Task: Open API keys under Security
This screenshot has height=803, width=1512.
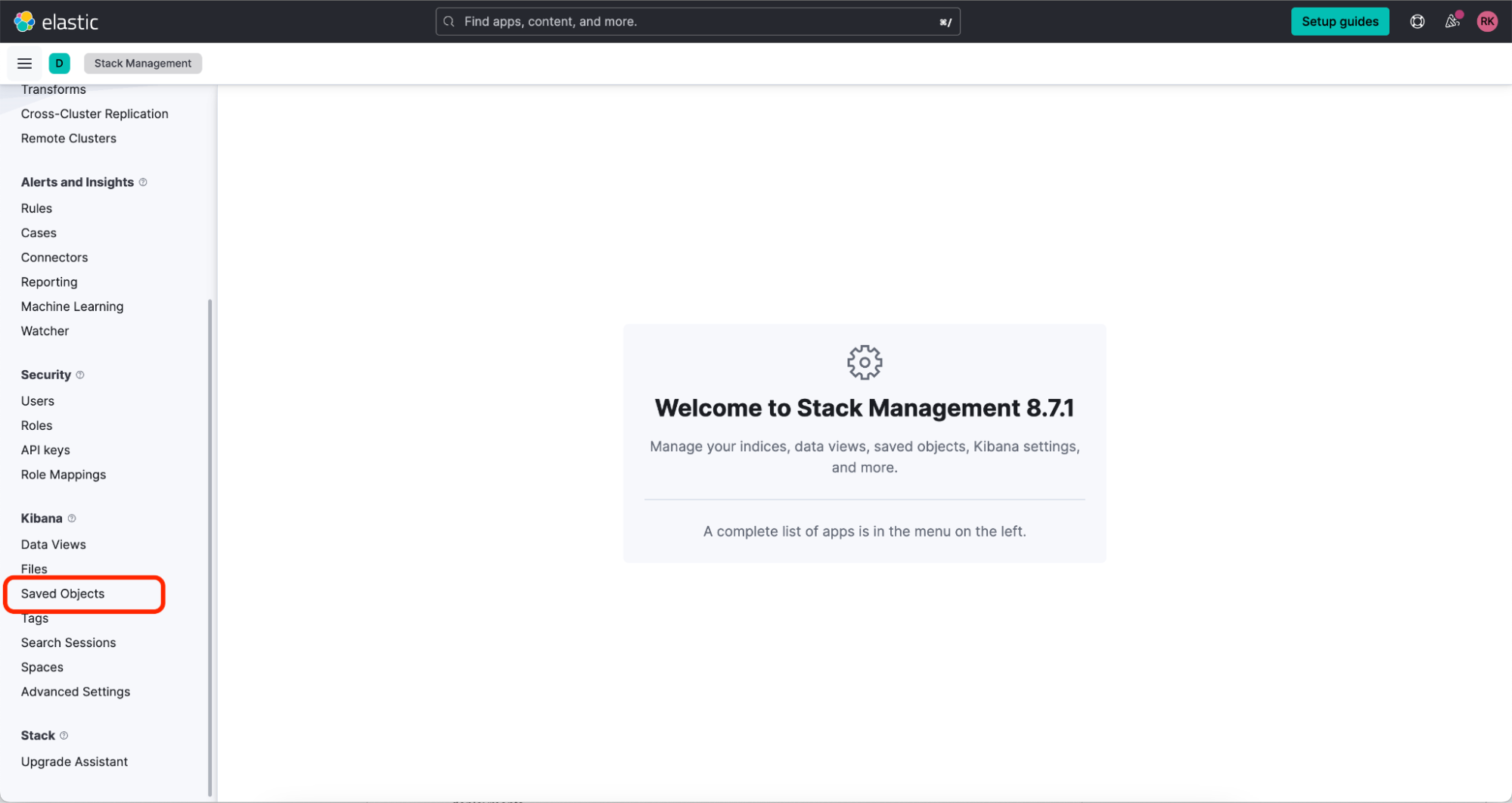Action: (x=45, y=450)
